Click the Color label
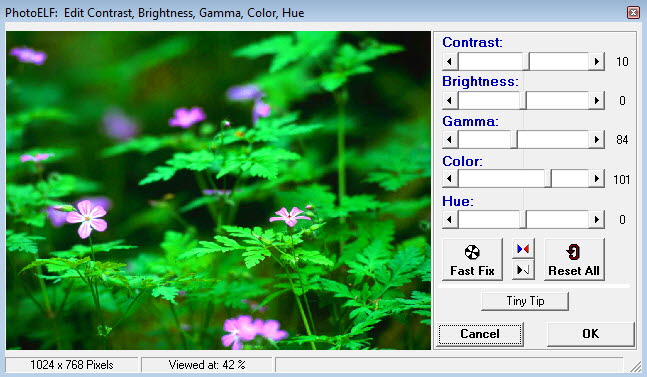Viewport: 647px width, 377px height. [x=463, y=161]
